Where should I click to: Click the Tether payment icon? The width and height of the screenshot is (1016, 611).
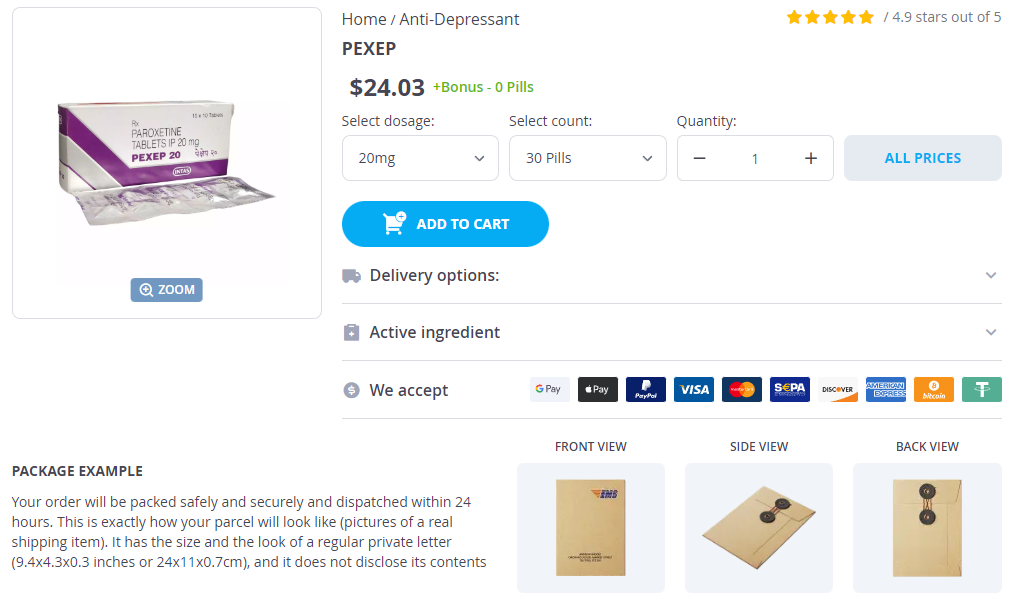click(981, 390)
